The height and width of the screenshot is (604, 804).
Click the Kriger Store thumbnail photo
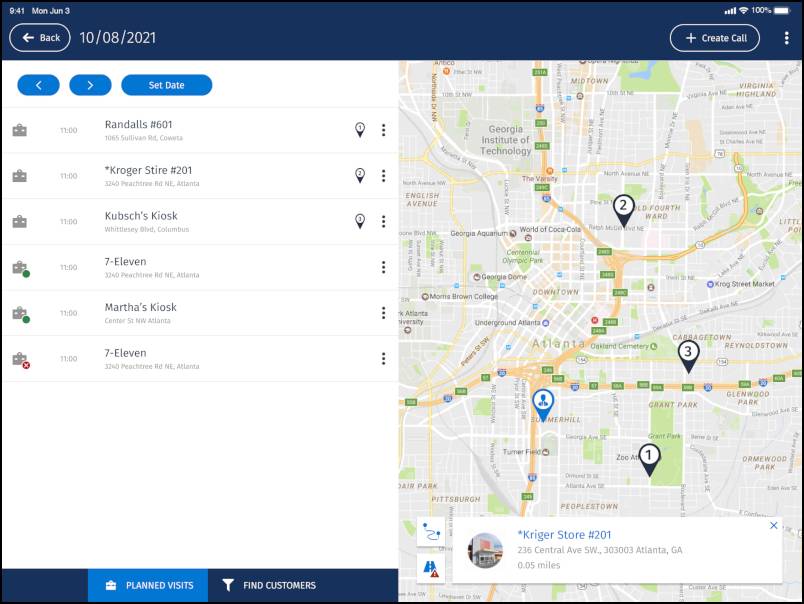485,551
